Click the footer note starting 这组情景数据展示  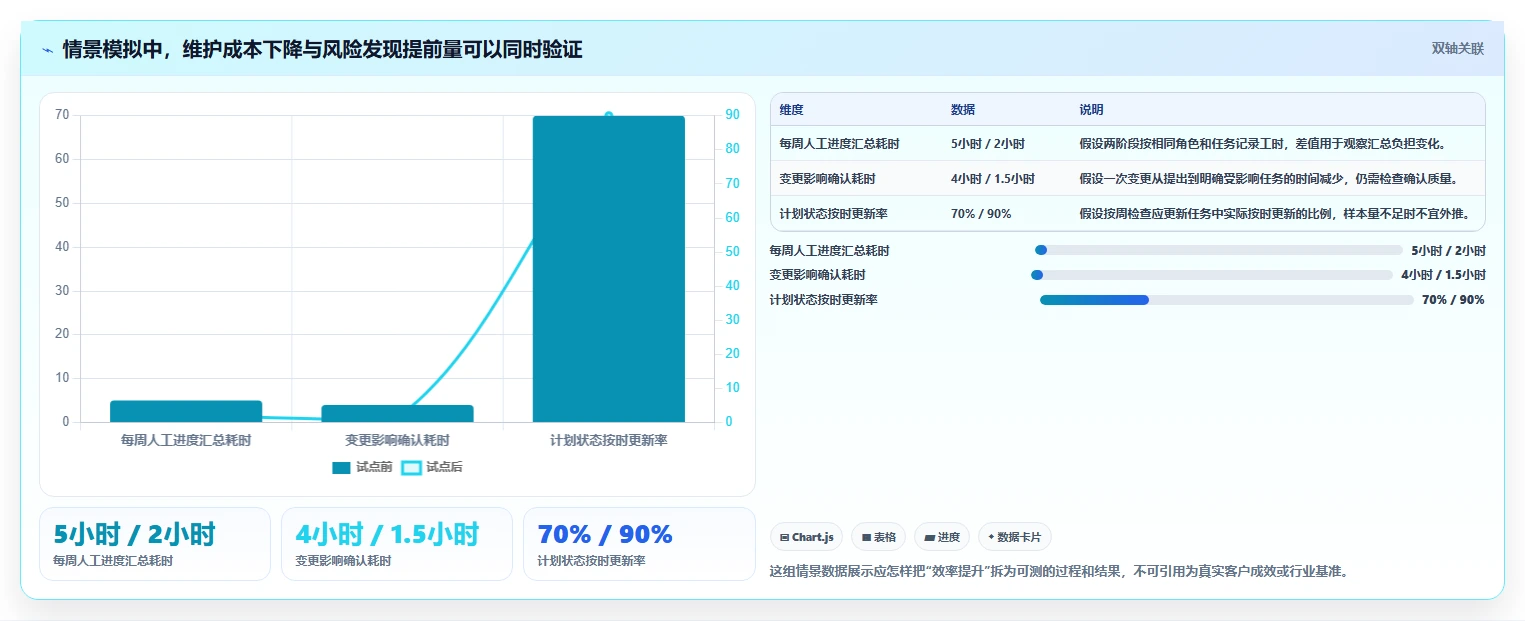(1059, 572)
